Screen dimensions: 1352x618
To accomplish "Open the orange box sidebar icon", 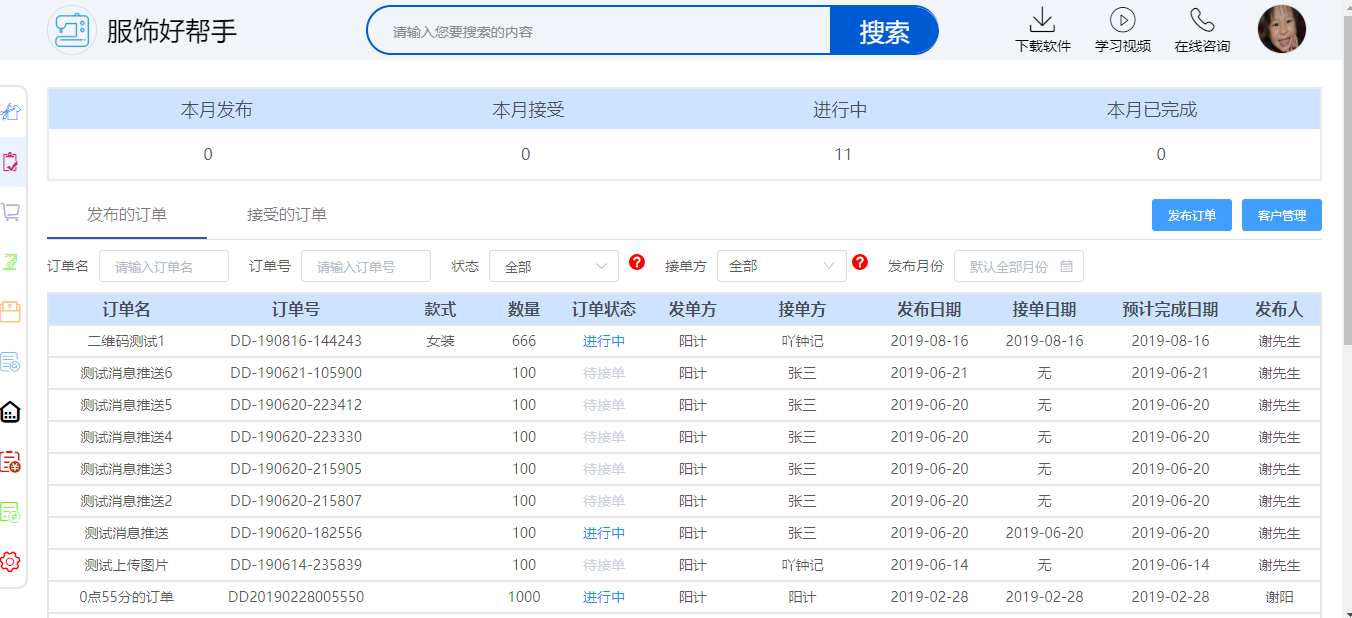I will (x=11, y=312).
